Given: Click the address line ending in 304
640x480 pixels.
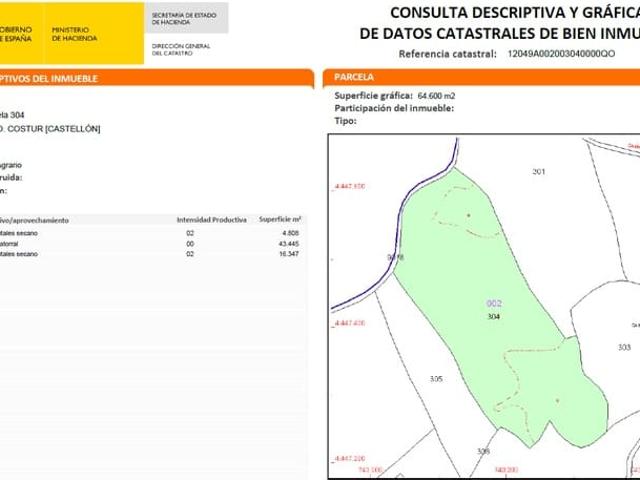Looking at the screenshot, I should pos(12,115).
